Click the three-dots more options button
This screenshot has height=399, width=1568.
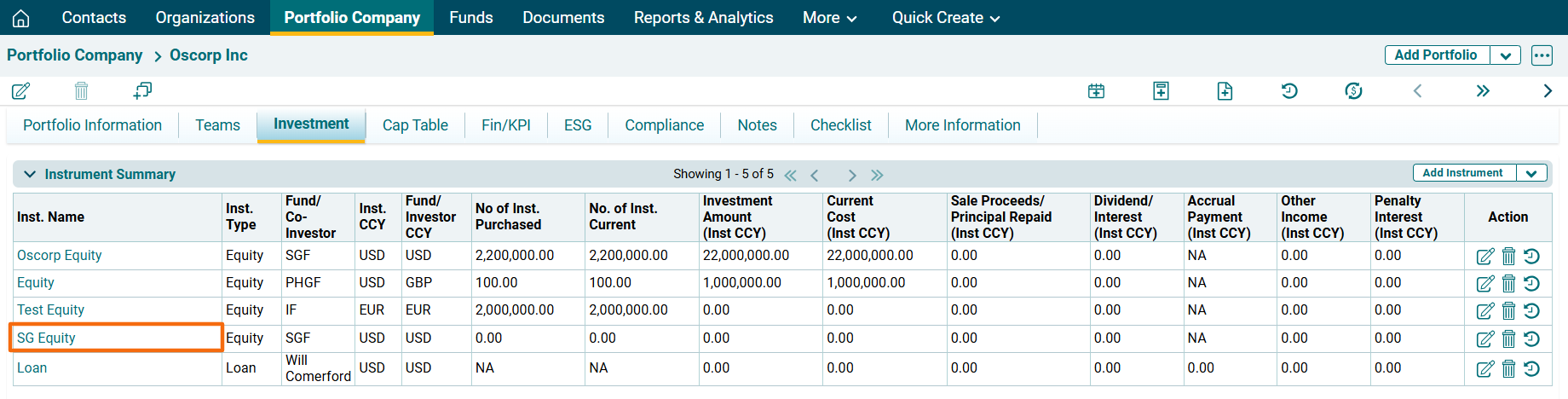point(1542,55)
